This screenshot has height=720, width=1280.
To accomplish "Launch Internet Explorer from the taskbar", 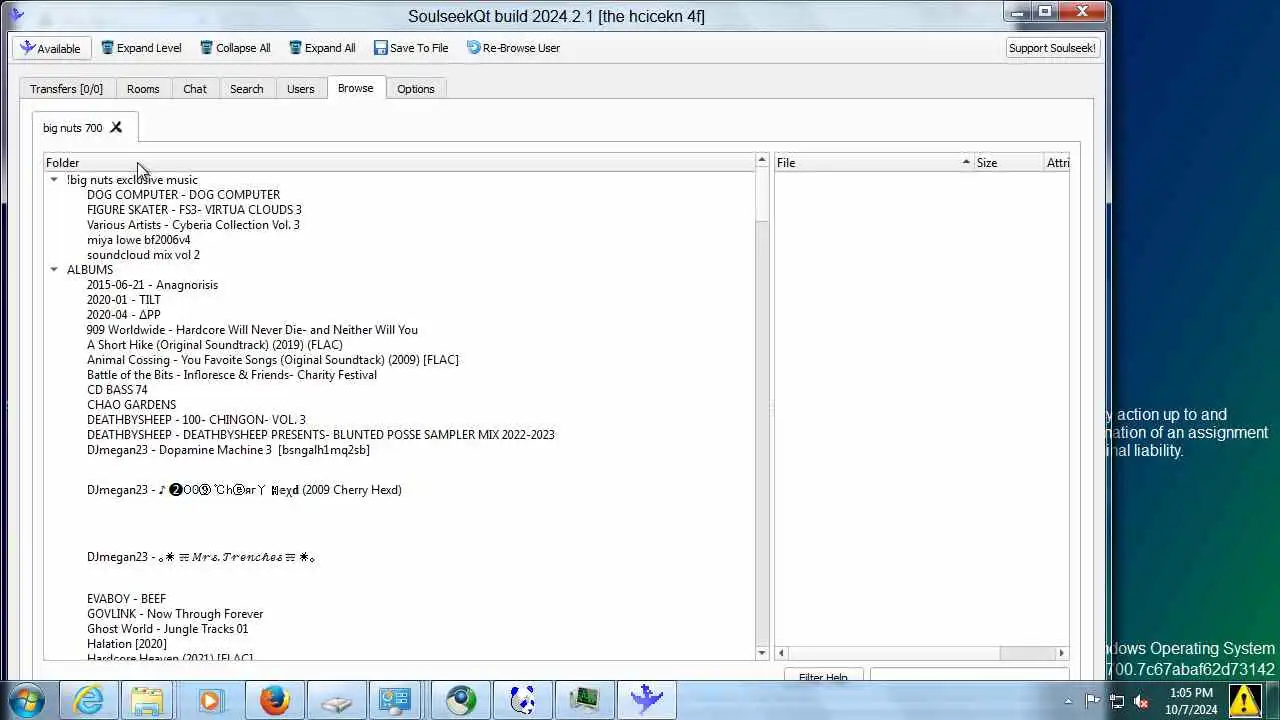I will 88,700.
